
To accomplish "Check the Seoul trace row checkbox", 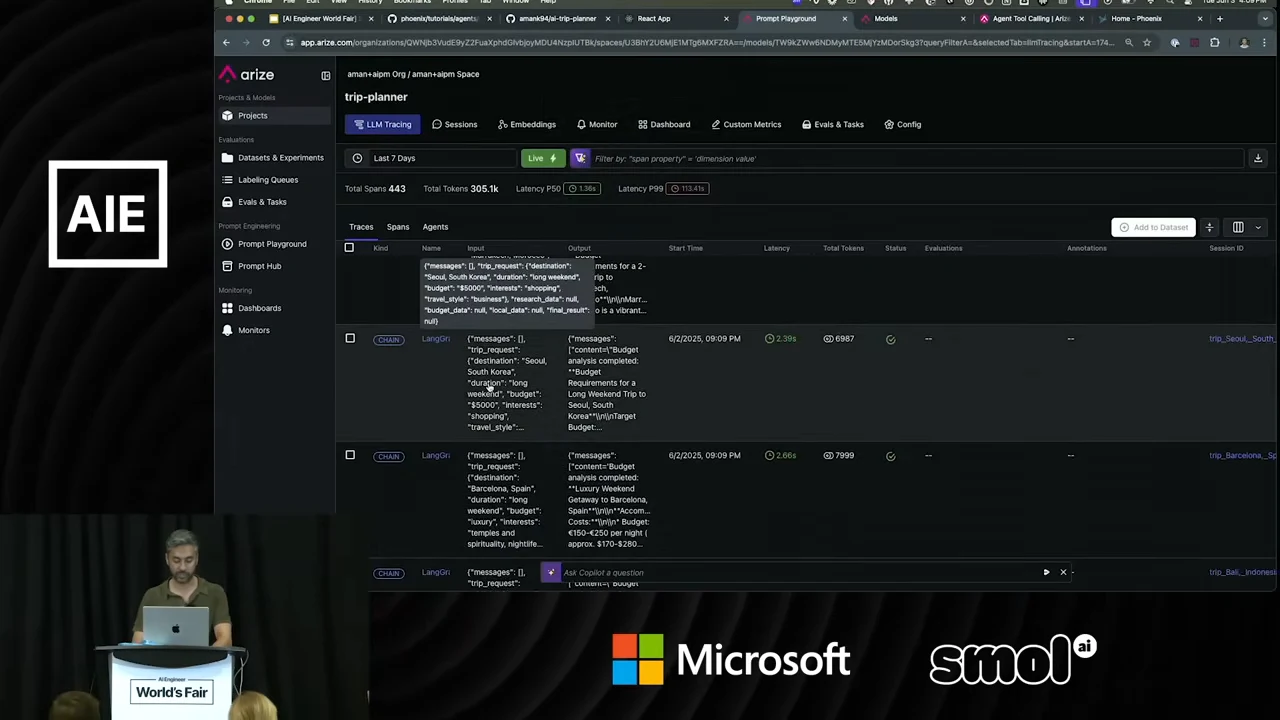I will 350,339.
